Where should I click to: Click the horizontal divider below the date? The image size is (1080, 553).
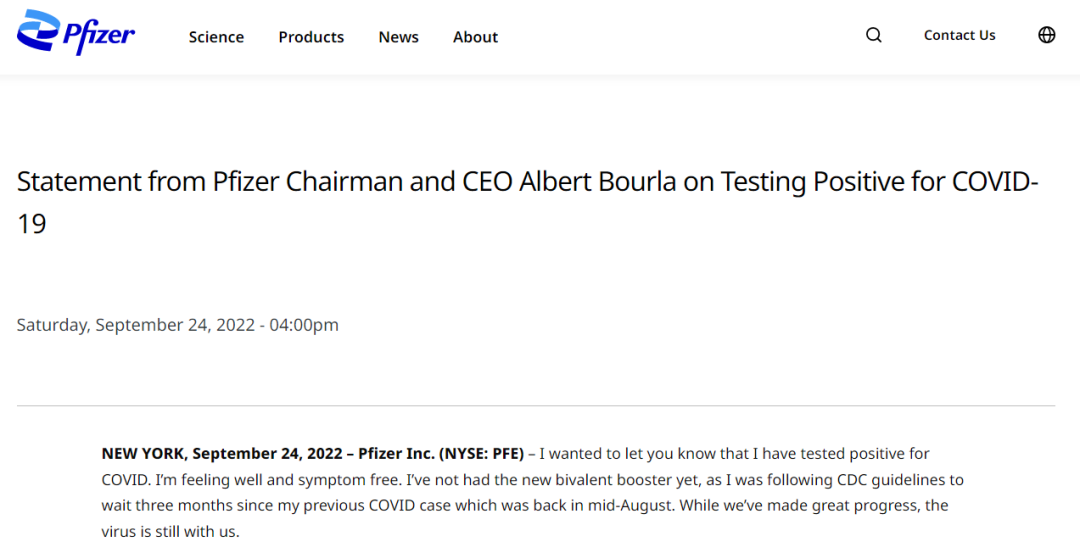tap(536, 406)
